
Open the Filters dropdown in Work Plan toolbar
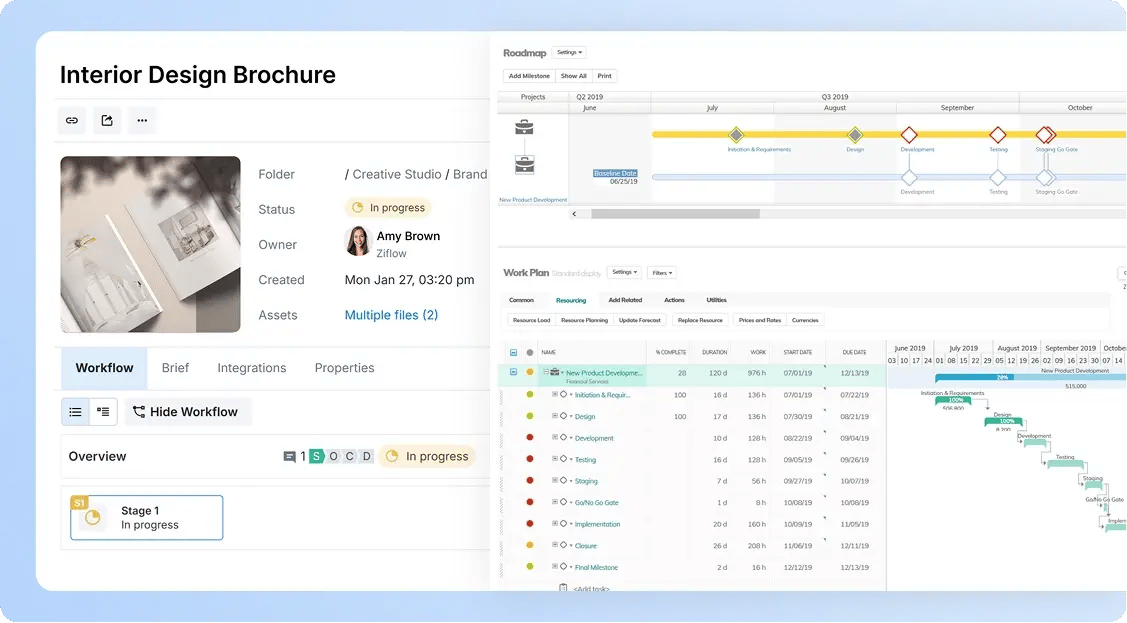pyautogui.click(x=660, y=271)
